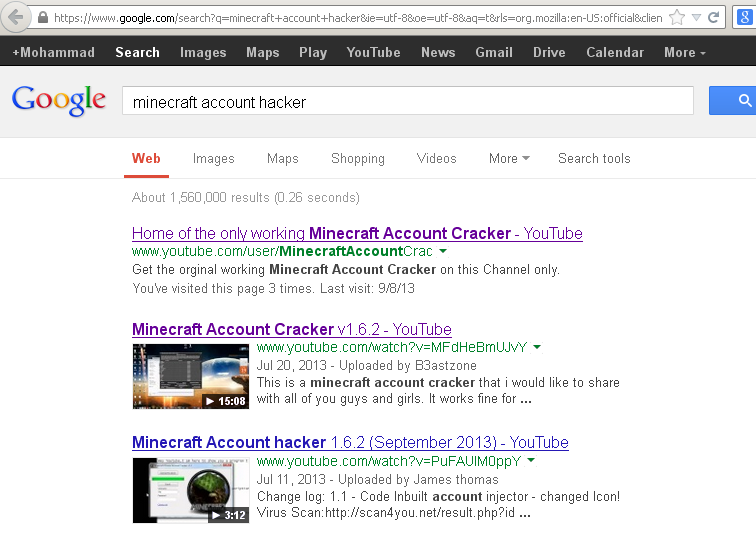Open 'Minecraft Account Cracker v1.6.2 - YouTube' result
This screenshot has width=756, height=536.
pyautogui.click(x=292, y=329)
